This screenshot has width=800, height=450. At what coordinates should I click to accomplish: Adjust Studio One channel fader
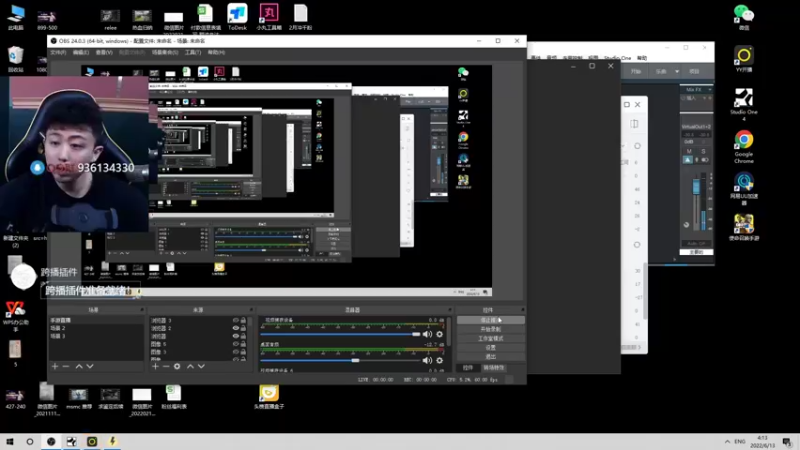(696, 187)
